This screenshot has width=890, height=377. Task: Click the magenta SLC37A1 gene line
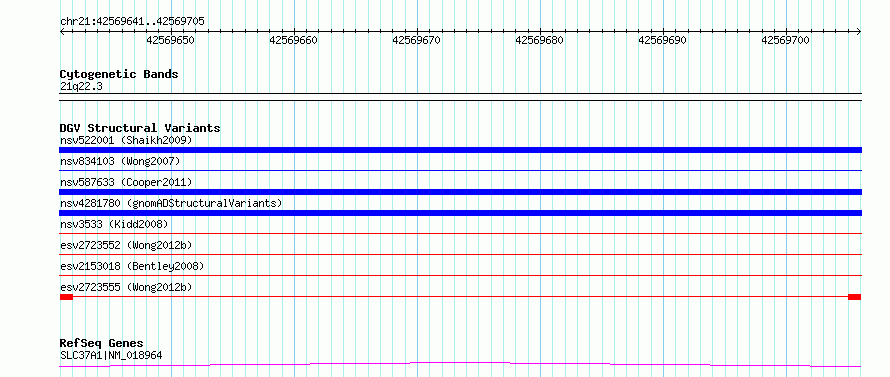click(x=460, y=364)
